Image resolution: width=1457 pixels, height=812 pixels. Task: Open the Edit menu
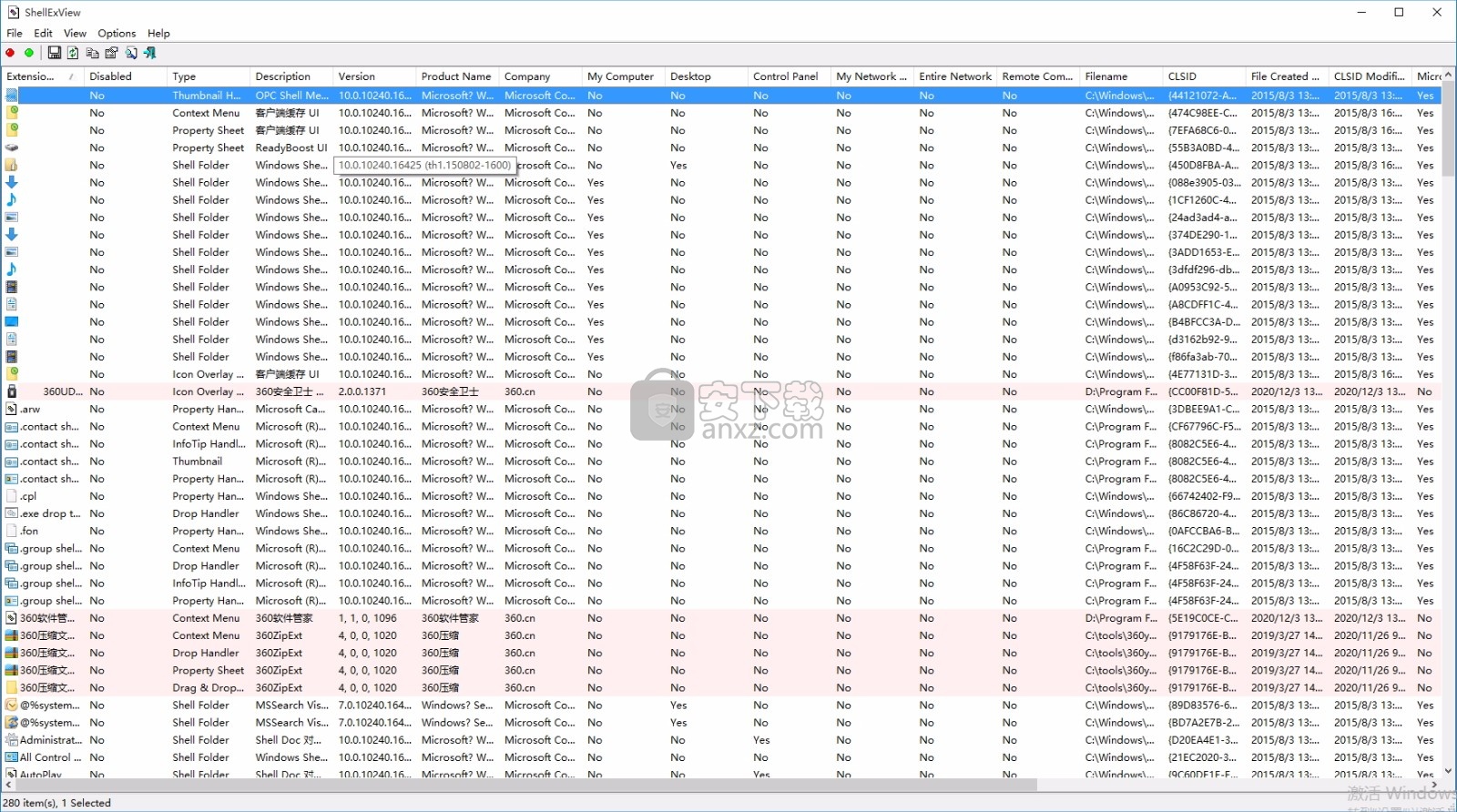[43, 33]
